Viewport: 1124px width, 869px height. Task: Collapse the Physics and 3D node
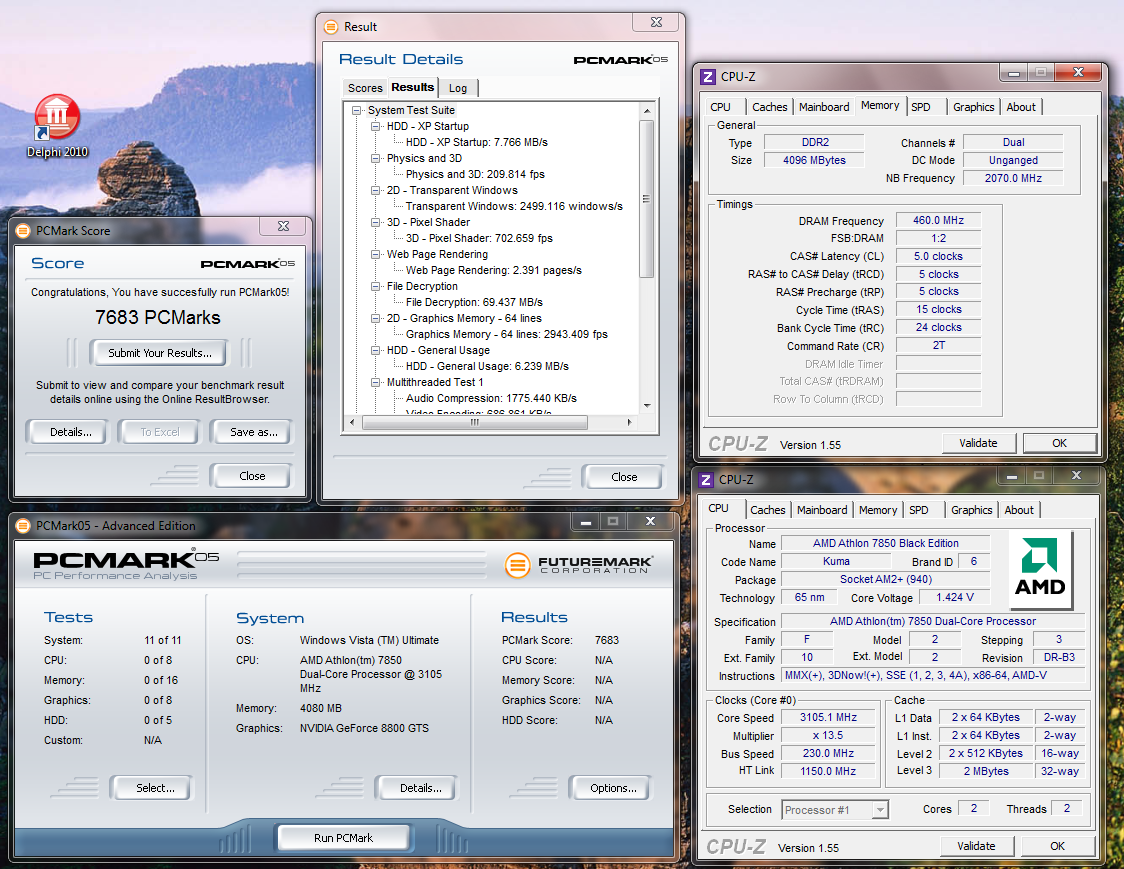click(x=375, y=158)
